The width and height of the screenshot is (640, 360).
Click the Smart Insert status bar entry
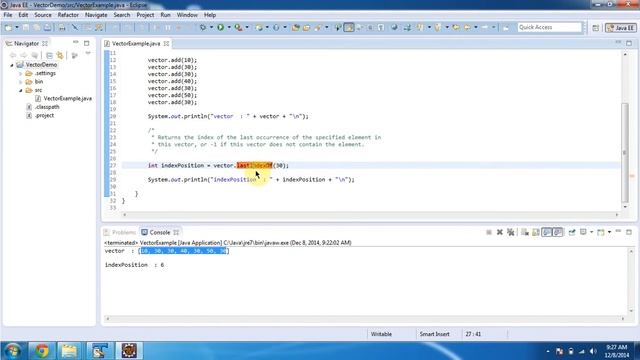(434, 334)
